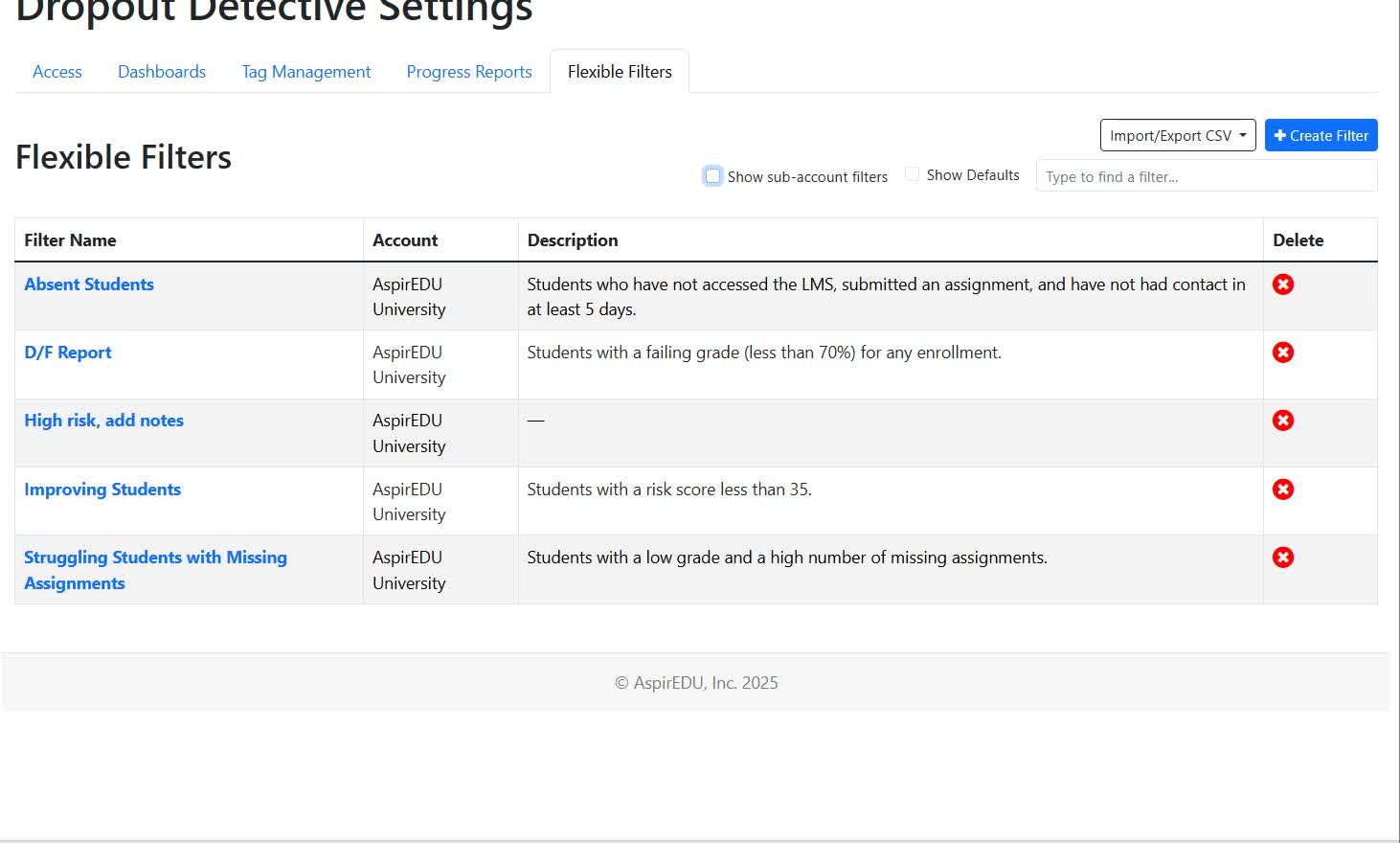The width and height of the screenshot is (1400, 843).
Task: Open the Improving Students filter link
Action: pyautogui.click(x=102, y=490)
